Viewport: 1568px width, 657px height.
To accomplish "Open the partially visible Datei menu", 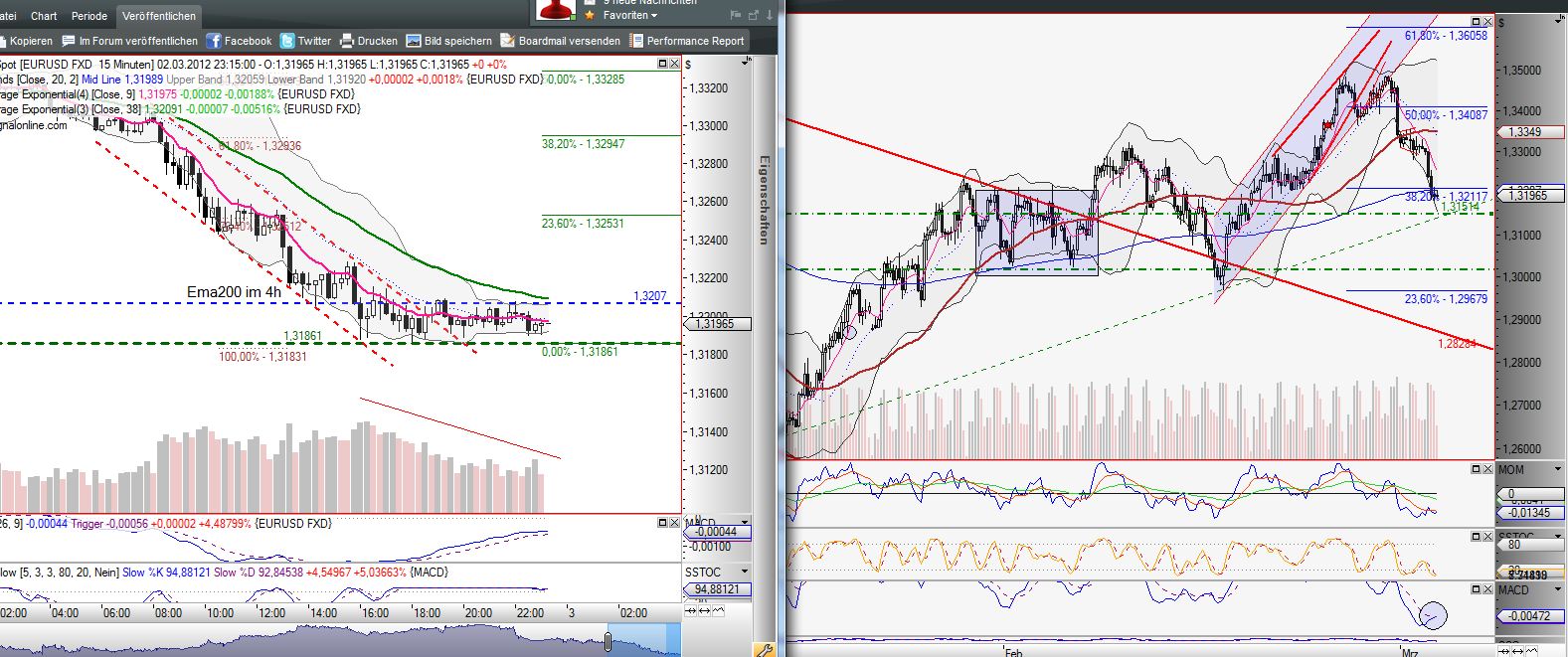I will (x=8, y=16).
